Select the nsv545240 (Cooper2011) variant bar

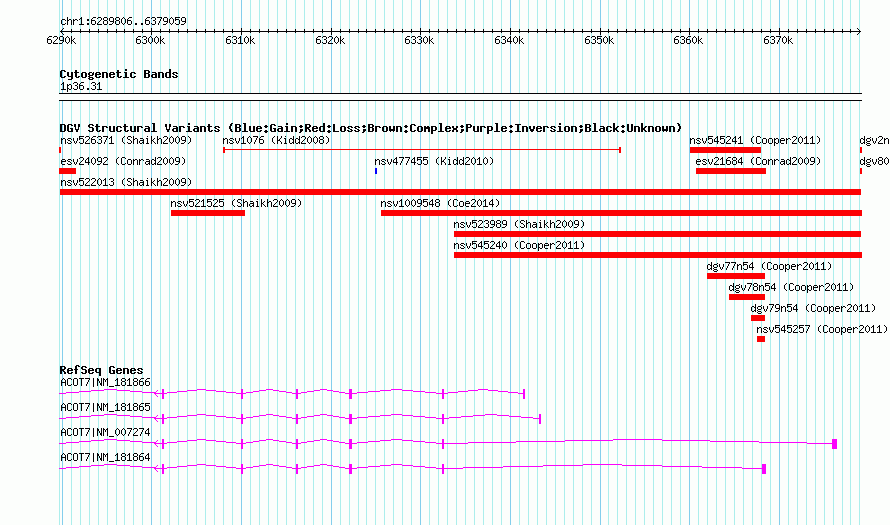tap(657, 255)
